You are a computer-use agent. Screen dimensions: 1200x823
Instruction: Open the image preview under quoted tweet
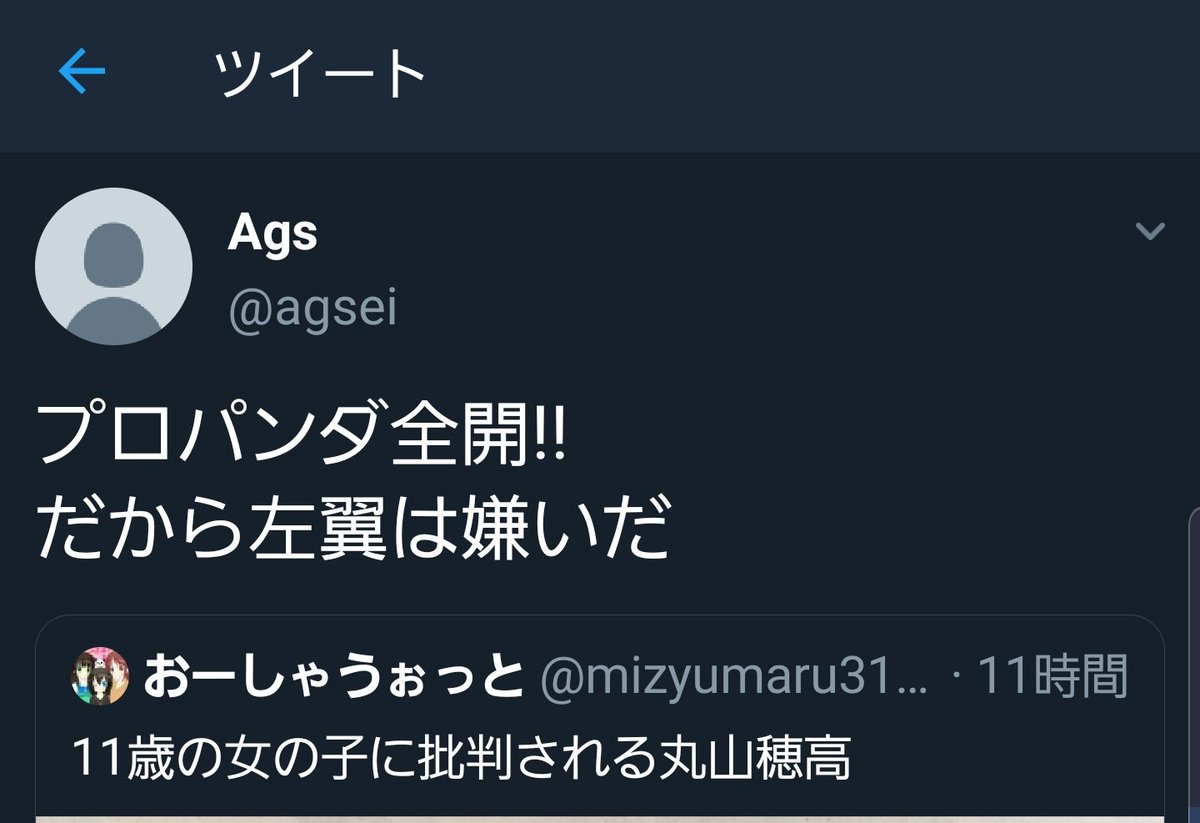tap(600, 819)
